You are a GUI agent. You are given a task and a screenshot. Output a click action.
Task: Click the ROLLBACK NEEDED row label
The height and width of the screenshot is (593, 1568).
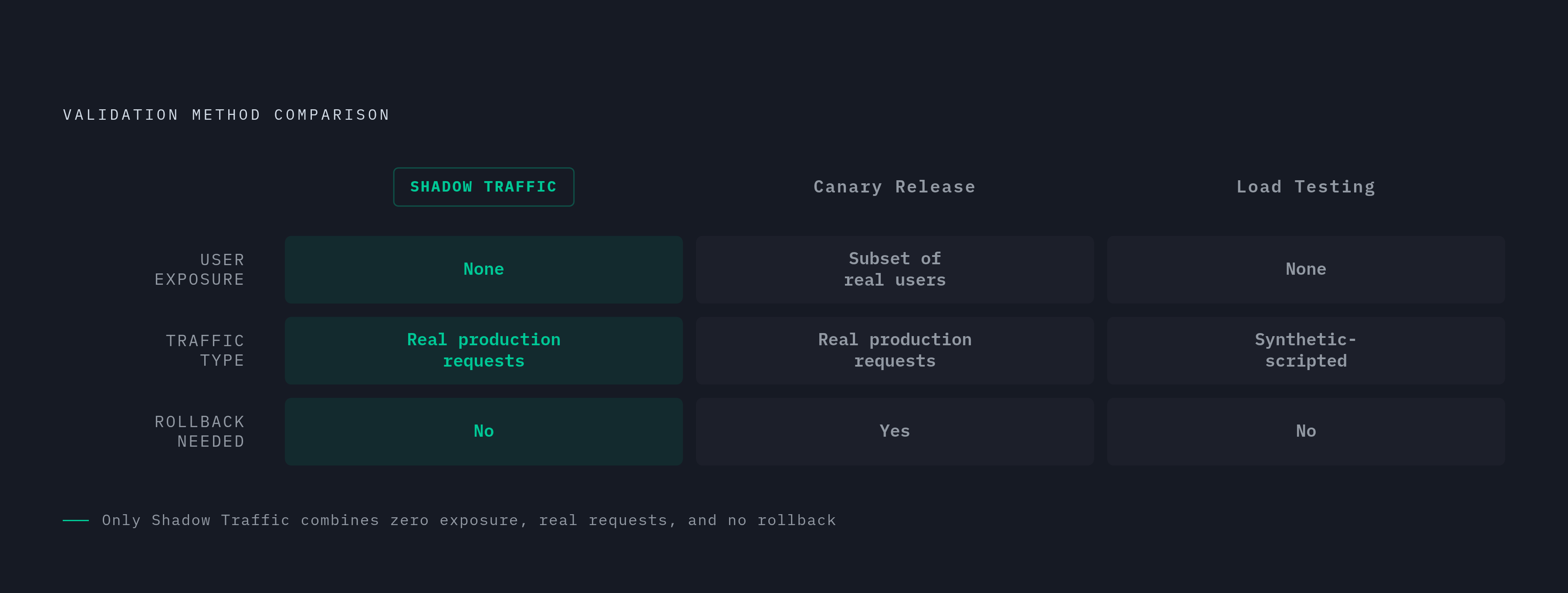coord(199,431)
